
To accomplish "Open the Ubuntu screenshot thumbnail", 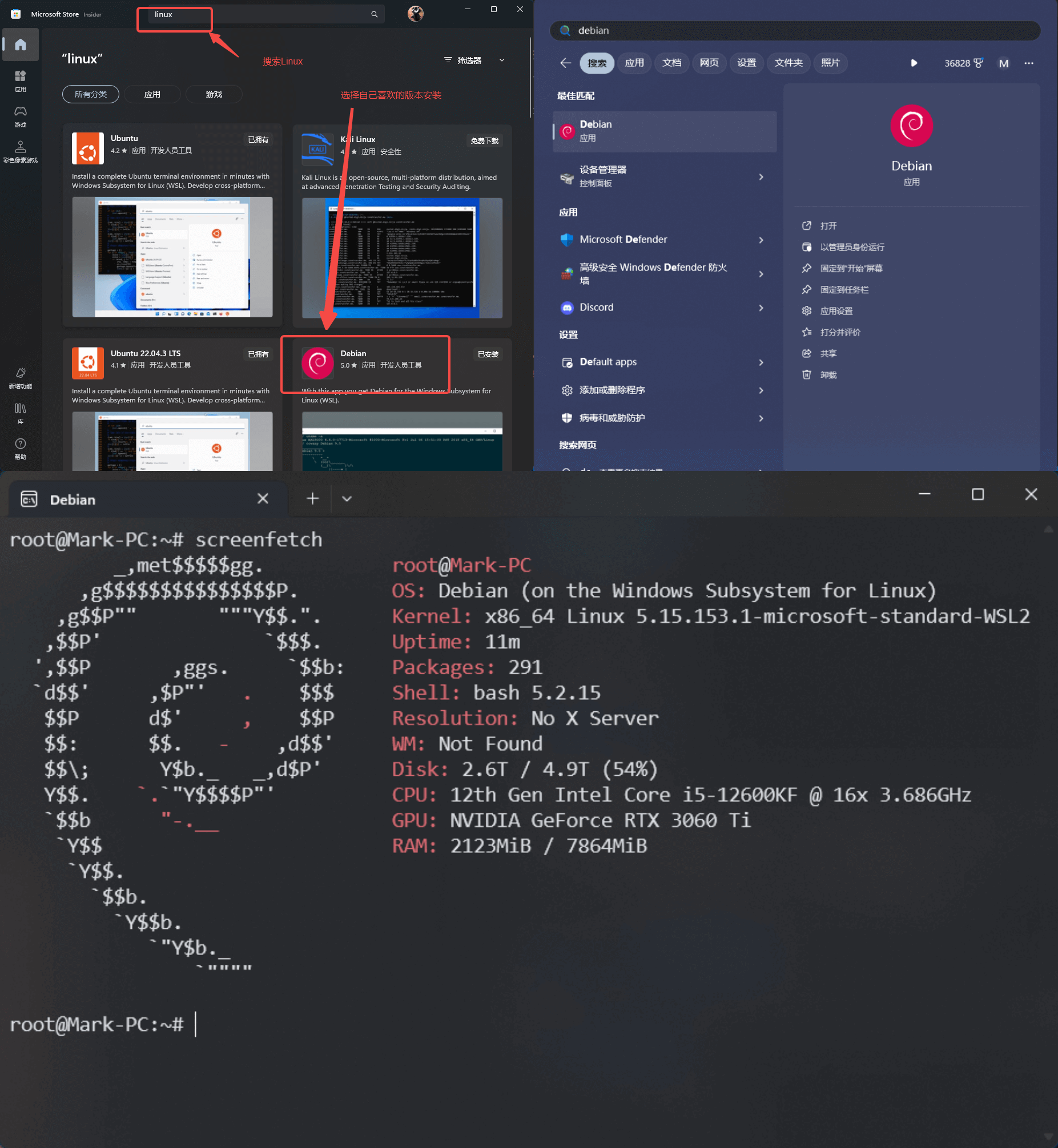I will coord(172,257).
